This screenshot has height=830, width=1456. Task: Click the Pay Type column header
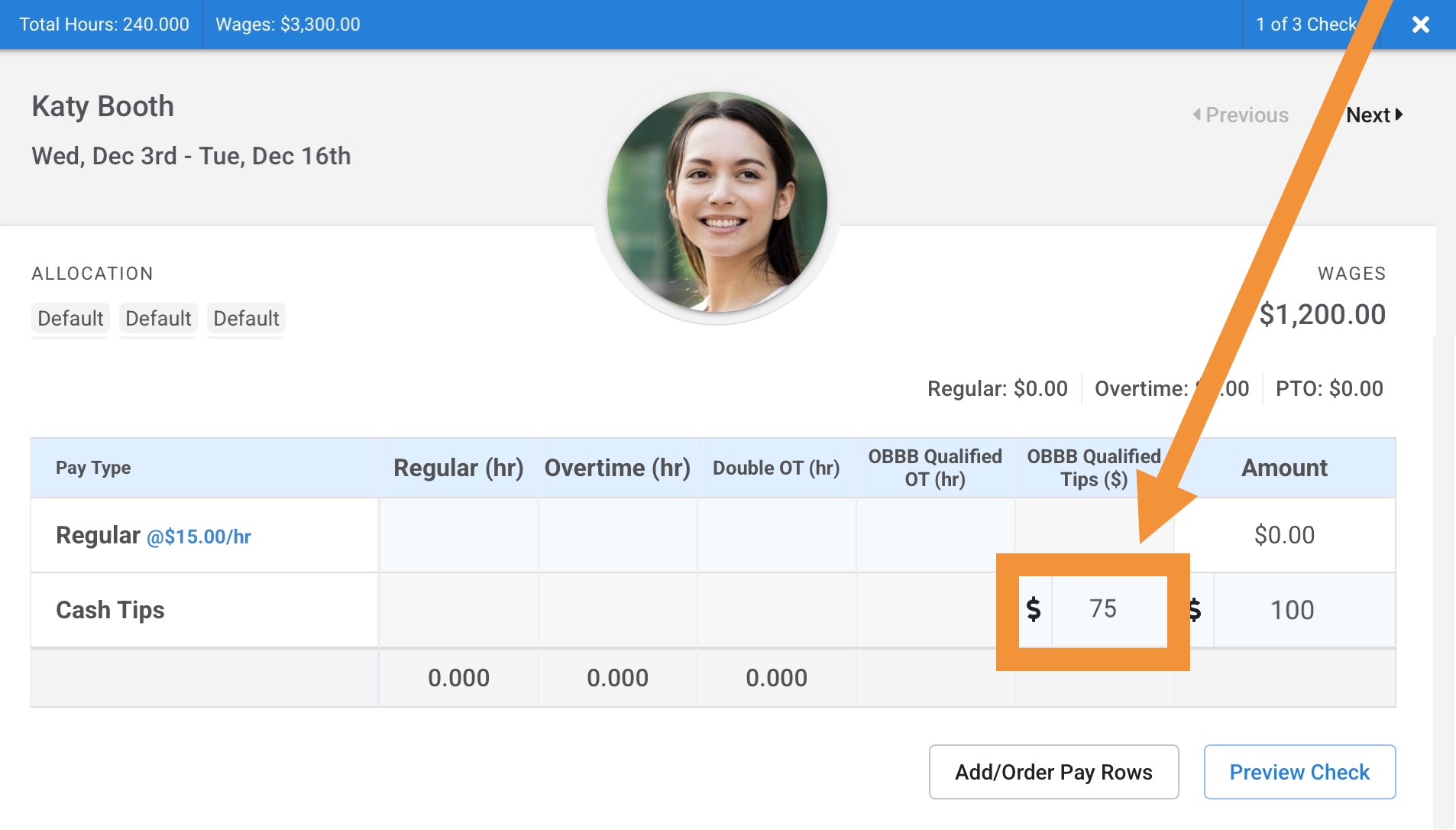click(x=93, y=468)
